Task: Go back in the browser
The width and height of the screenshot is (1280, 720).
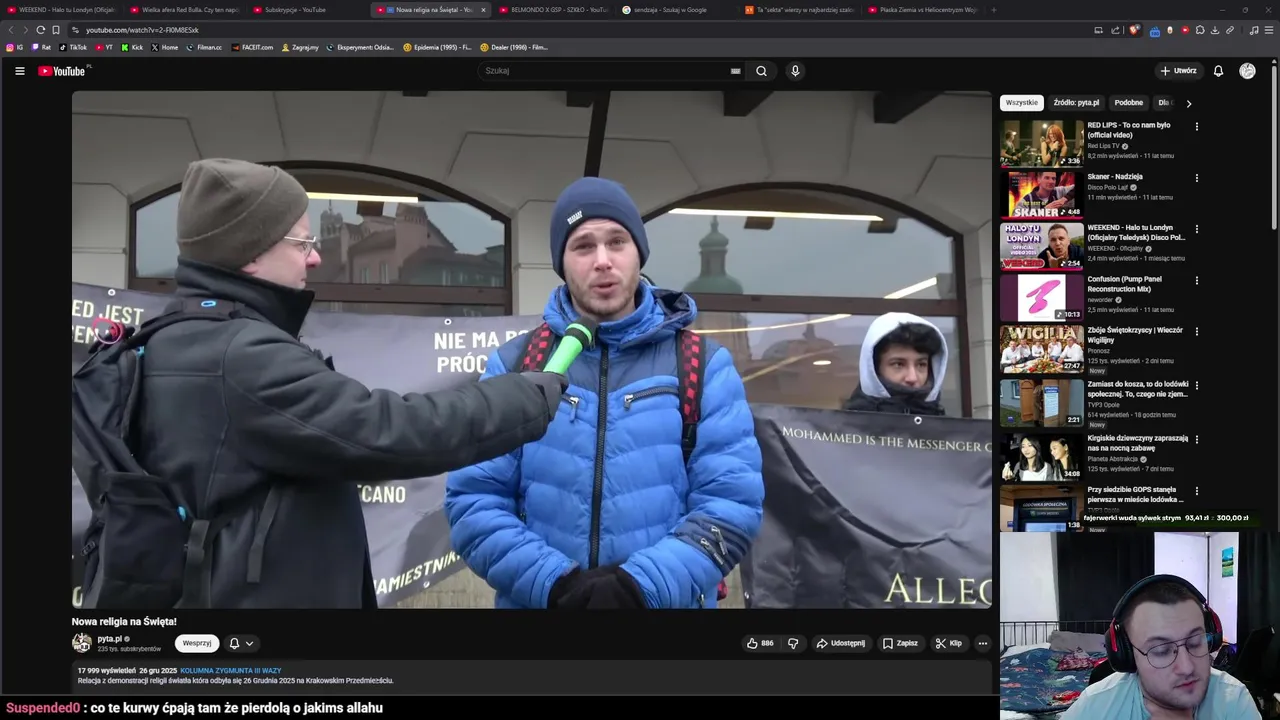Action: [x=11, y=30]
